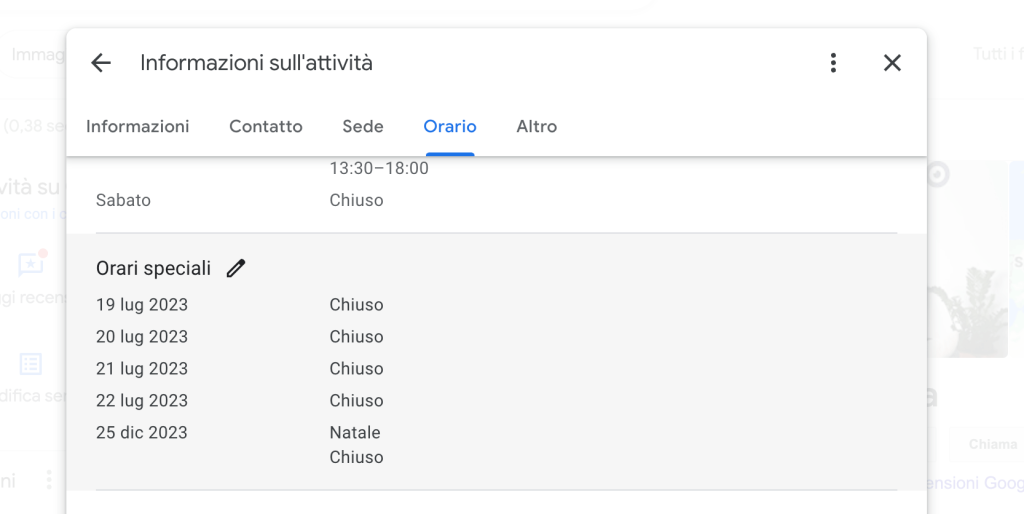1024x514 pixels.
Task: Select the 20 lug 2023 Chiuso entry
Action: (x=356, y=337)
